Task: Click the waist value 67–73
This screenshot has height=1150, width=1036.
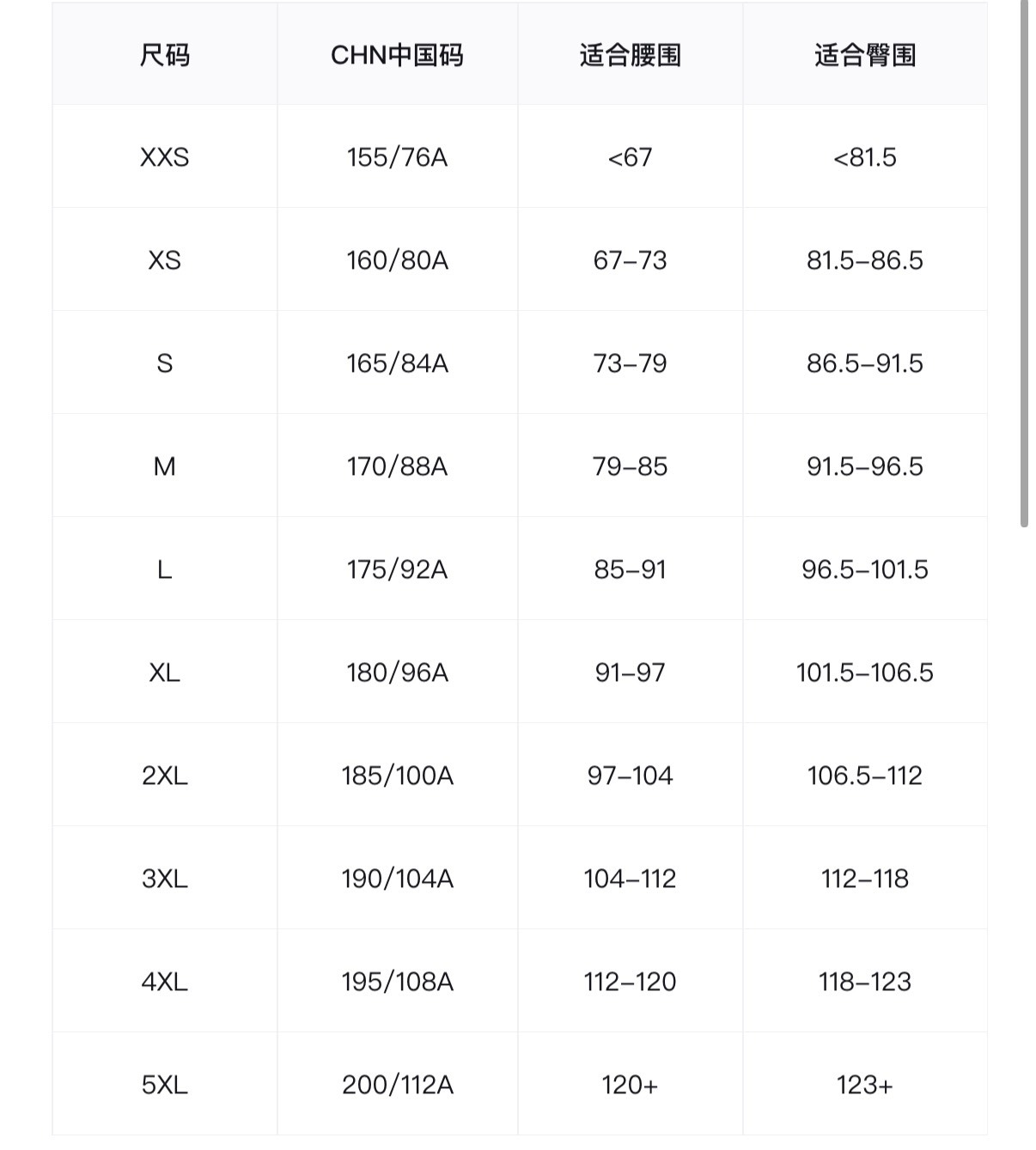Action: [x=630, y=260]
